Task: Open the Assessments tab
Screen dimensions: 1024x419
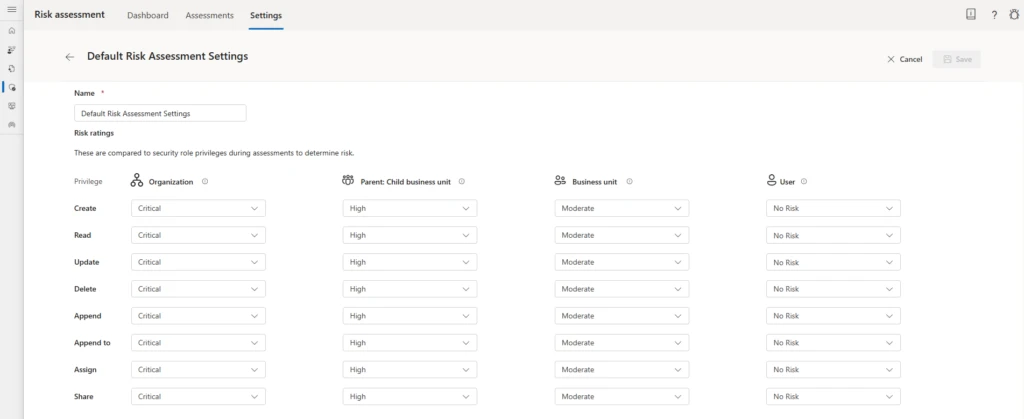Action: coord(209,16)
